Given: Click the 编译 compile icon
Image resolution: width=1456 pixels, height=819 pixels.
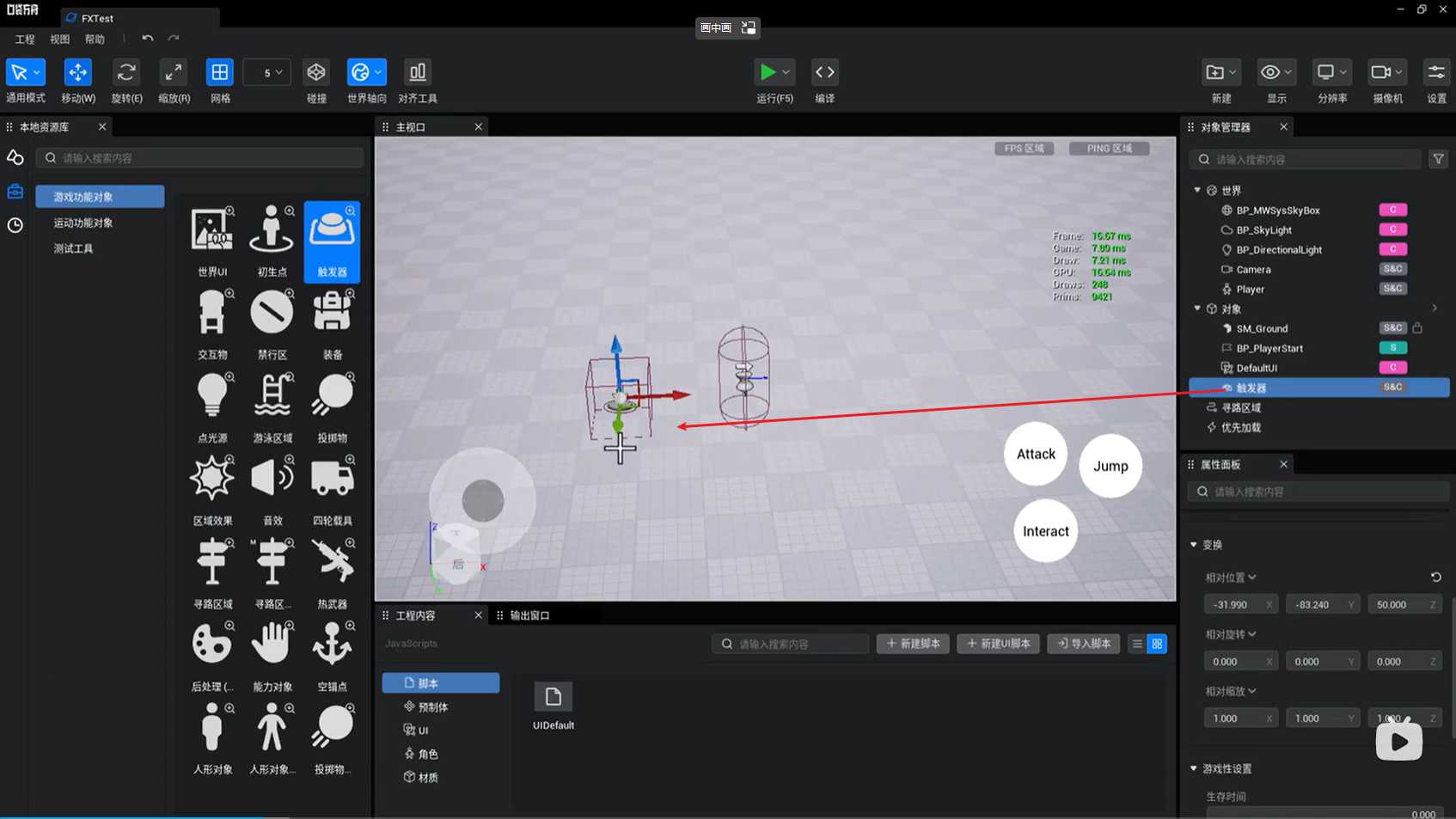Looking at the screenshot, I should (x=824, y=73).
